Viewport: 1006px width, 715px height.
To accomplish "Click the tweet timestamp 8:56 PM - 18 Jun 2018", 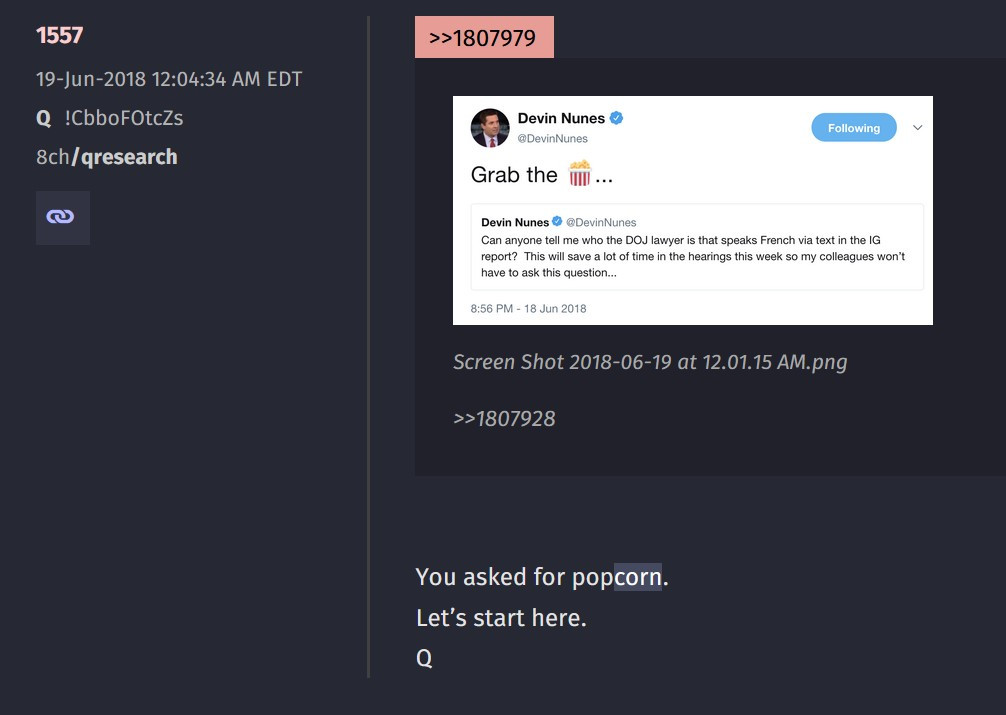I will coord(528,308).
